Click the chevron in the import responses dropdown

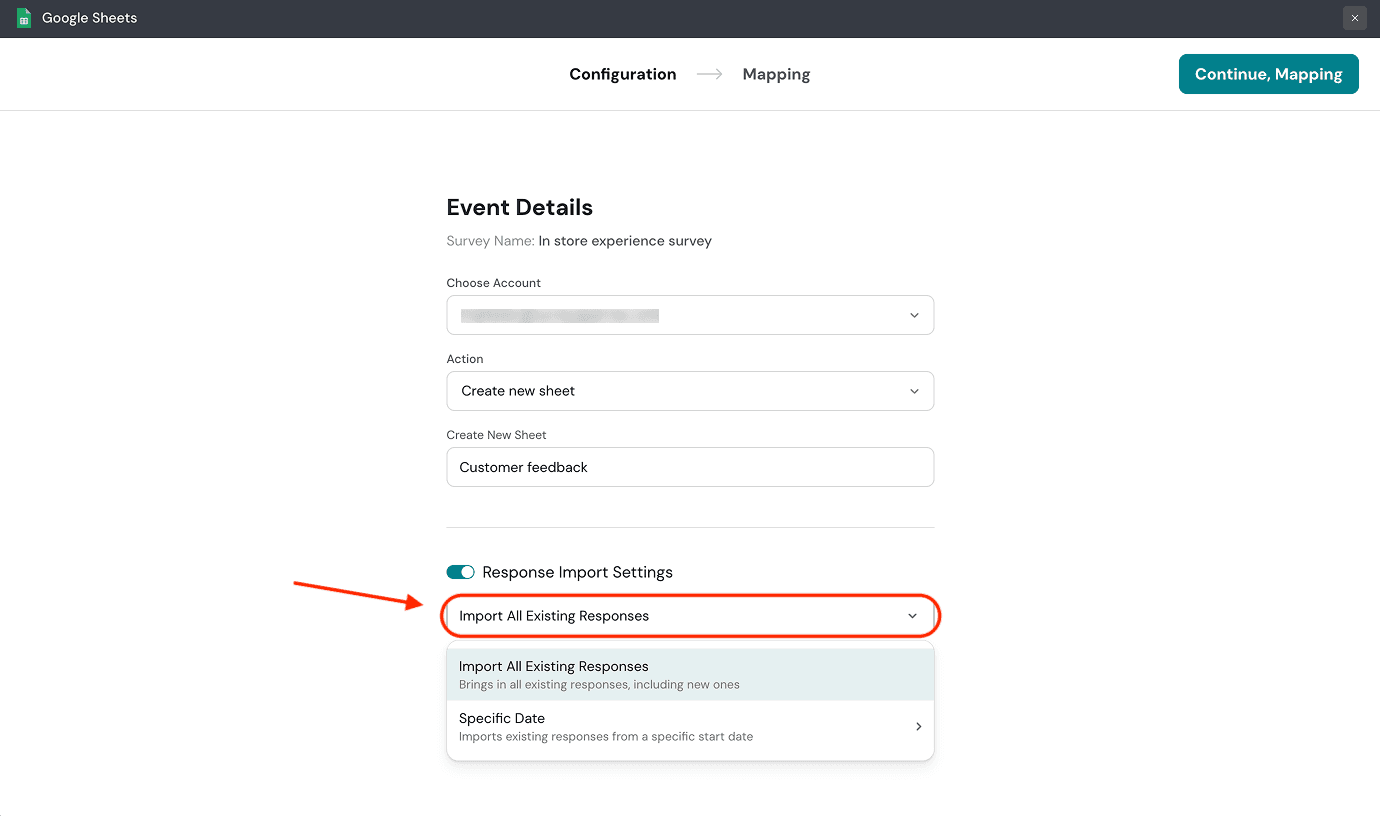pyautogui.click(x=912, y=616)
